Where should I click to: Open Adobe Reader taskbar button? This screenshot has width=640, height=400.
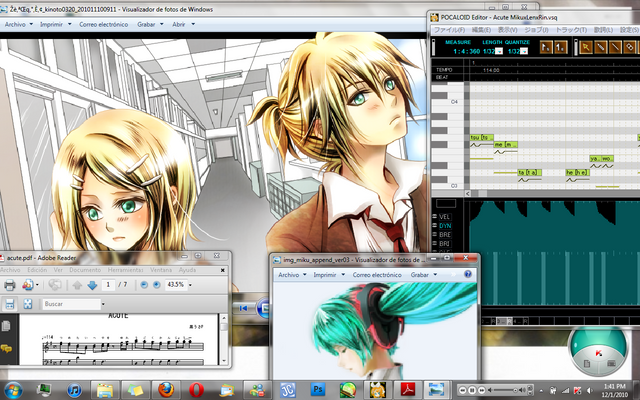(408, 390)
